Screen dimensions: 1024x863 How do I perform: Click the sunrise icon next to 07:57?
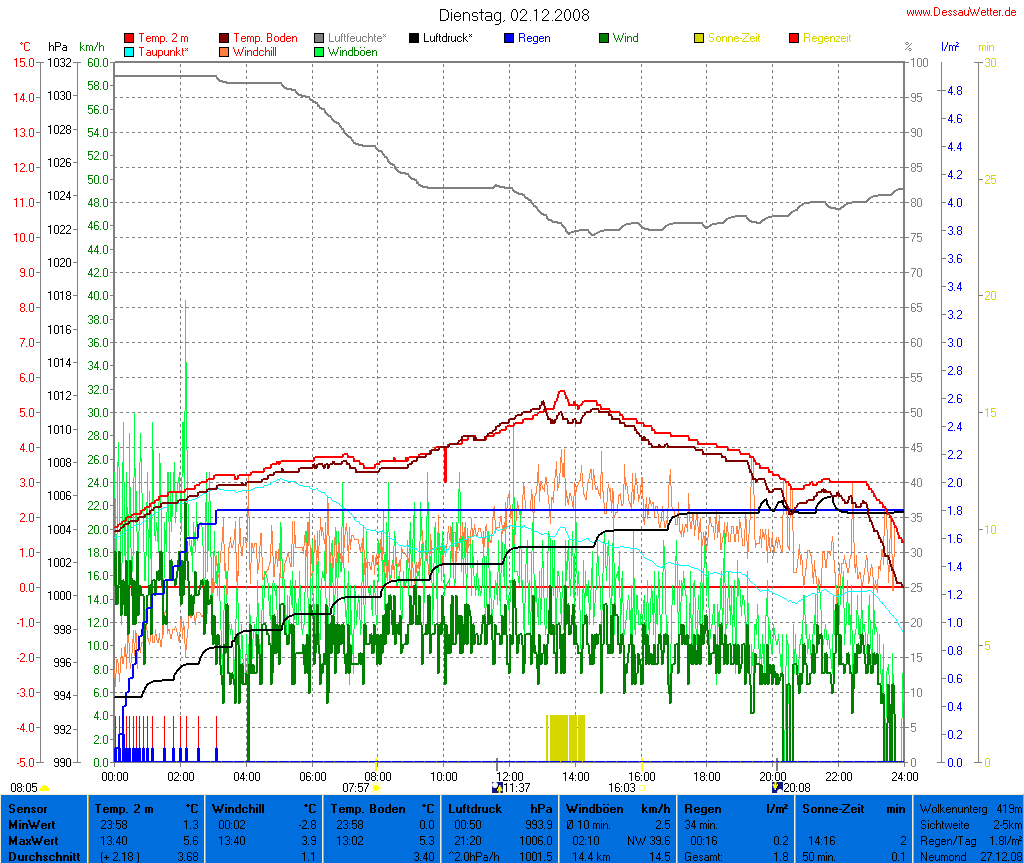[377, 789]
